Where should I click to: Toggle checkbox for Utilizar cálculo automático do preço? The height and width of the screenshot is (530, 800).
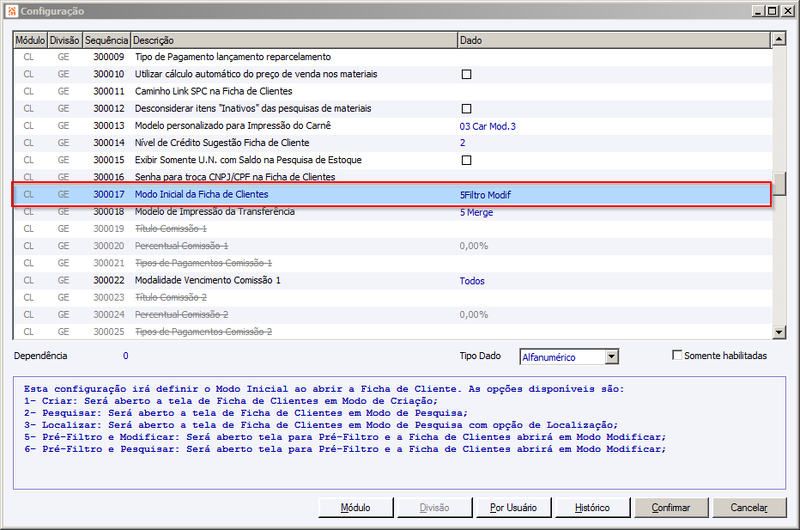tap(466, 74)
